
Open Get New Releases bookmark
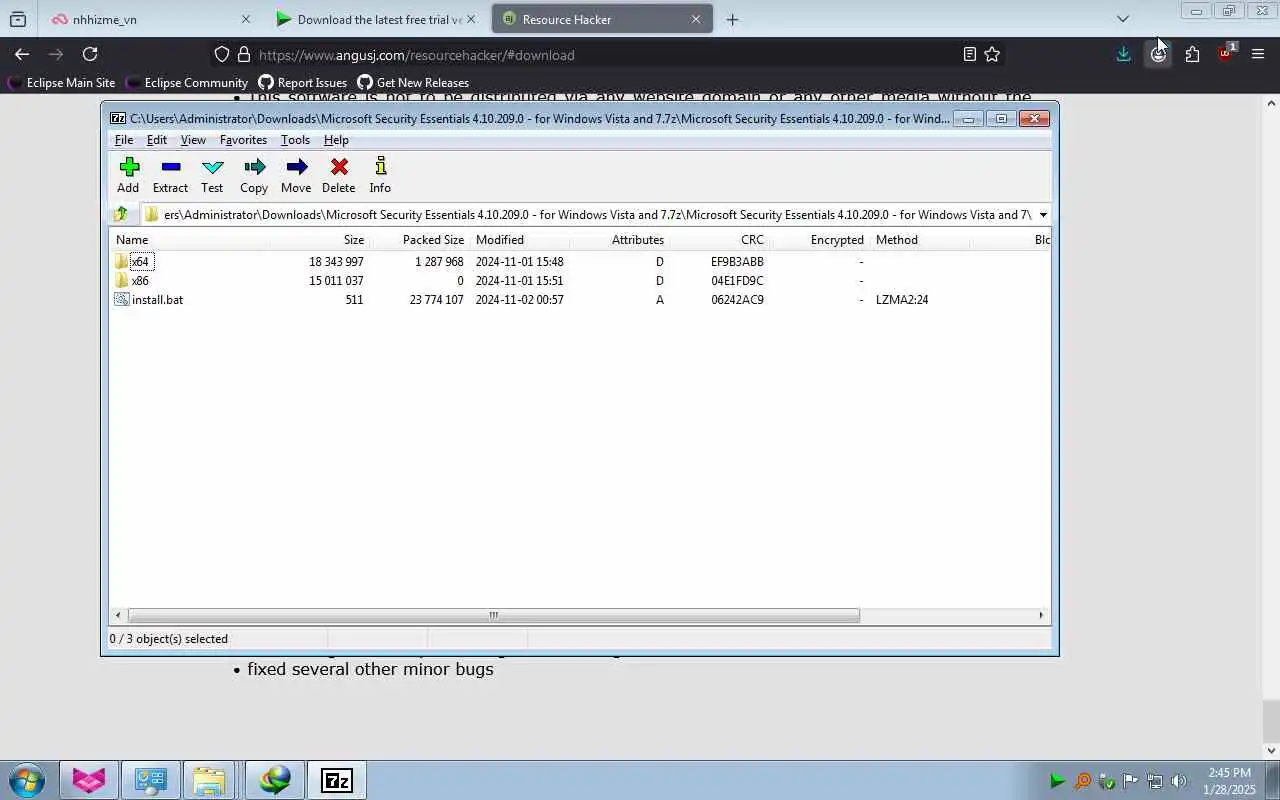pyautogui.click(x=413, y=83)
